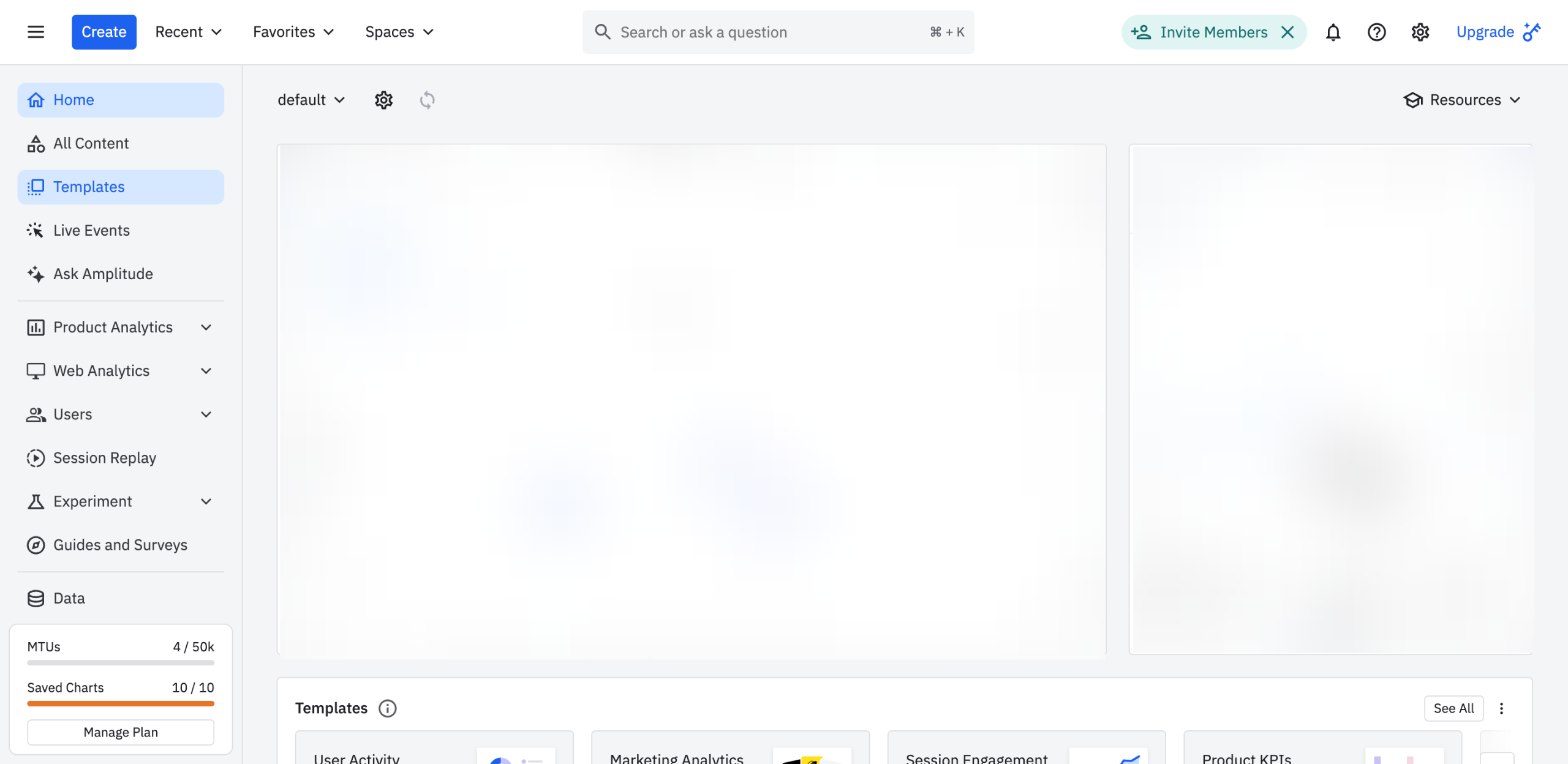This screenshot has height=764, width=1568.
Task: Expand the Product Analytics section
Action: pyautogui.click(x=206, y=328)
